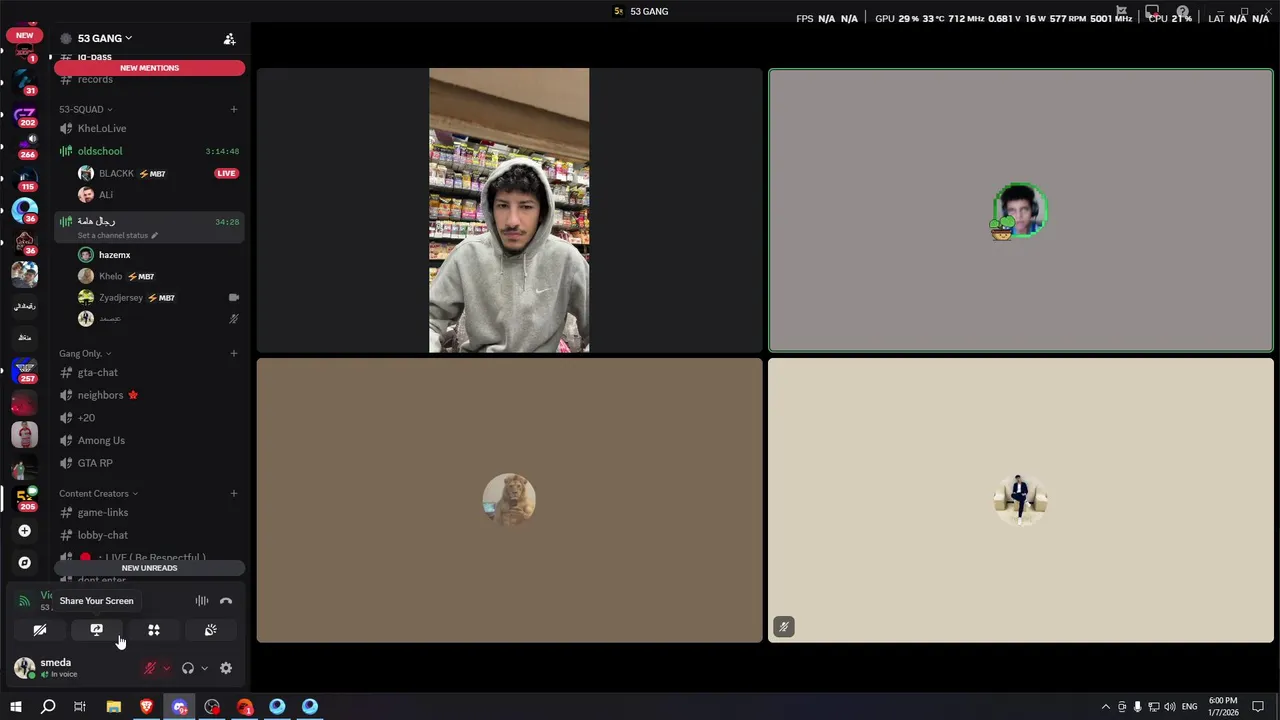Open smeda user profile avatar
This screenshot has width=1280, height=720.
[25, 668]
